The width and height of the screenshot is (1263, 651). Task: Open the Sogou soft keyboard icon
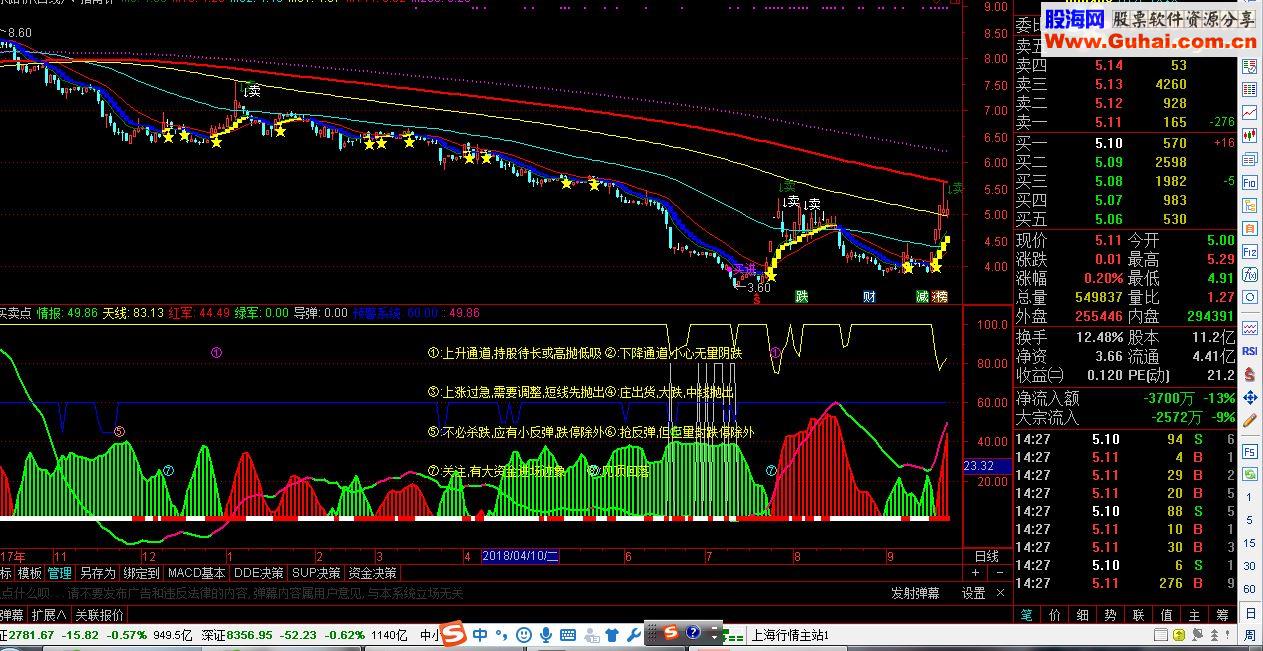[x=568, y=635]
